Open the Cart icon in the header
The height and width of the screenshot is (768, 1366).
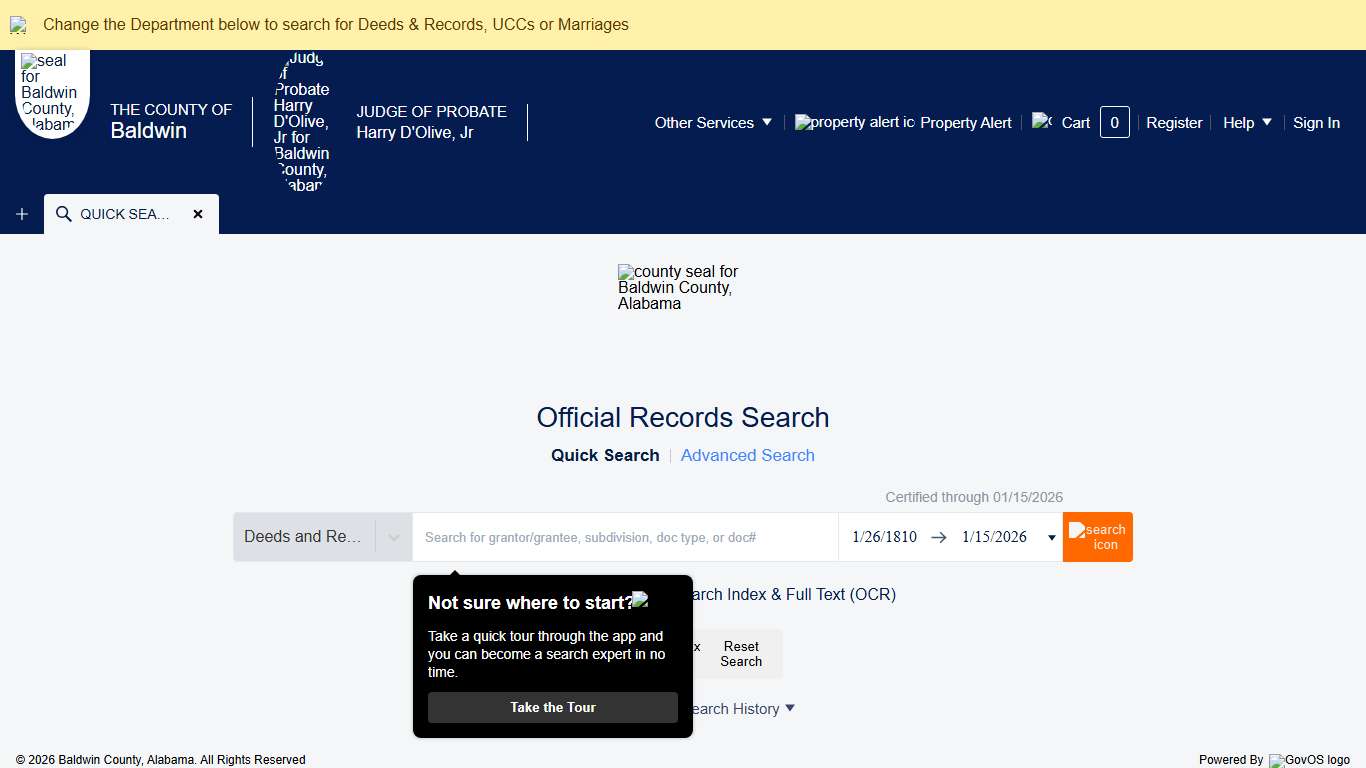(x=1042, y=121)
